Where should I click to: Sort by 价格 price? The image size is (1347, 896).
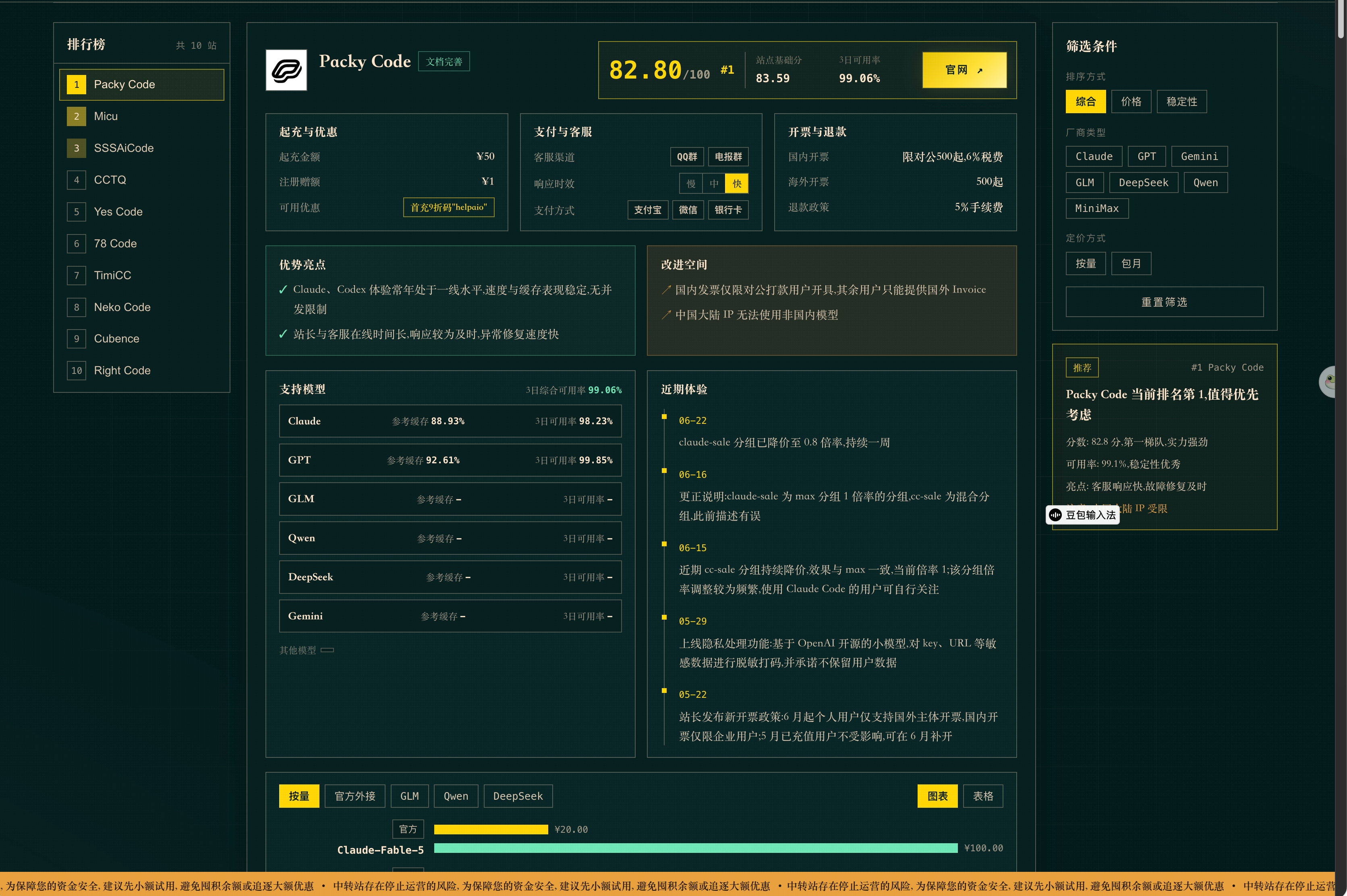coord(1131,102)
